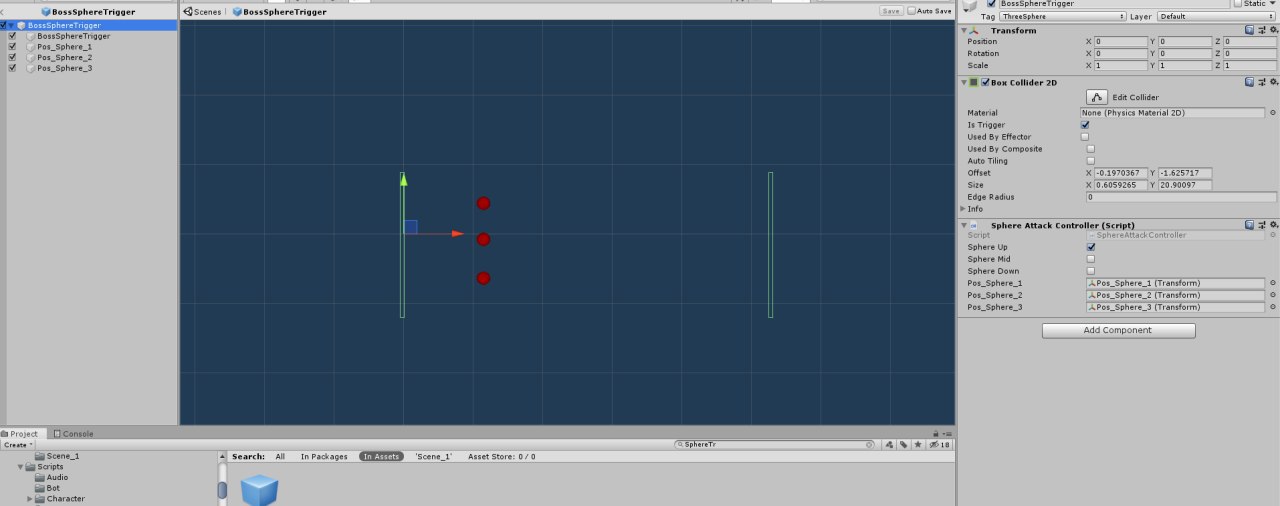Image resolution: width=1280 pixels, height=506 pixels.
Task: Switch to the Console tab
Action: click(x=73, y=434)
